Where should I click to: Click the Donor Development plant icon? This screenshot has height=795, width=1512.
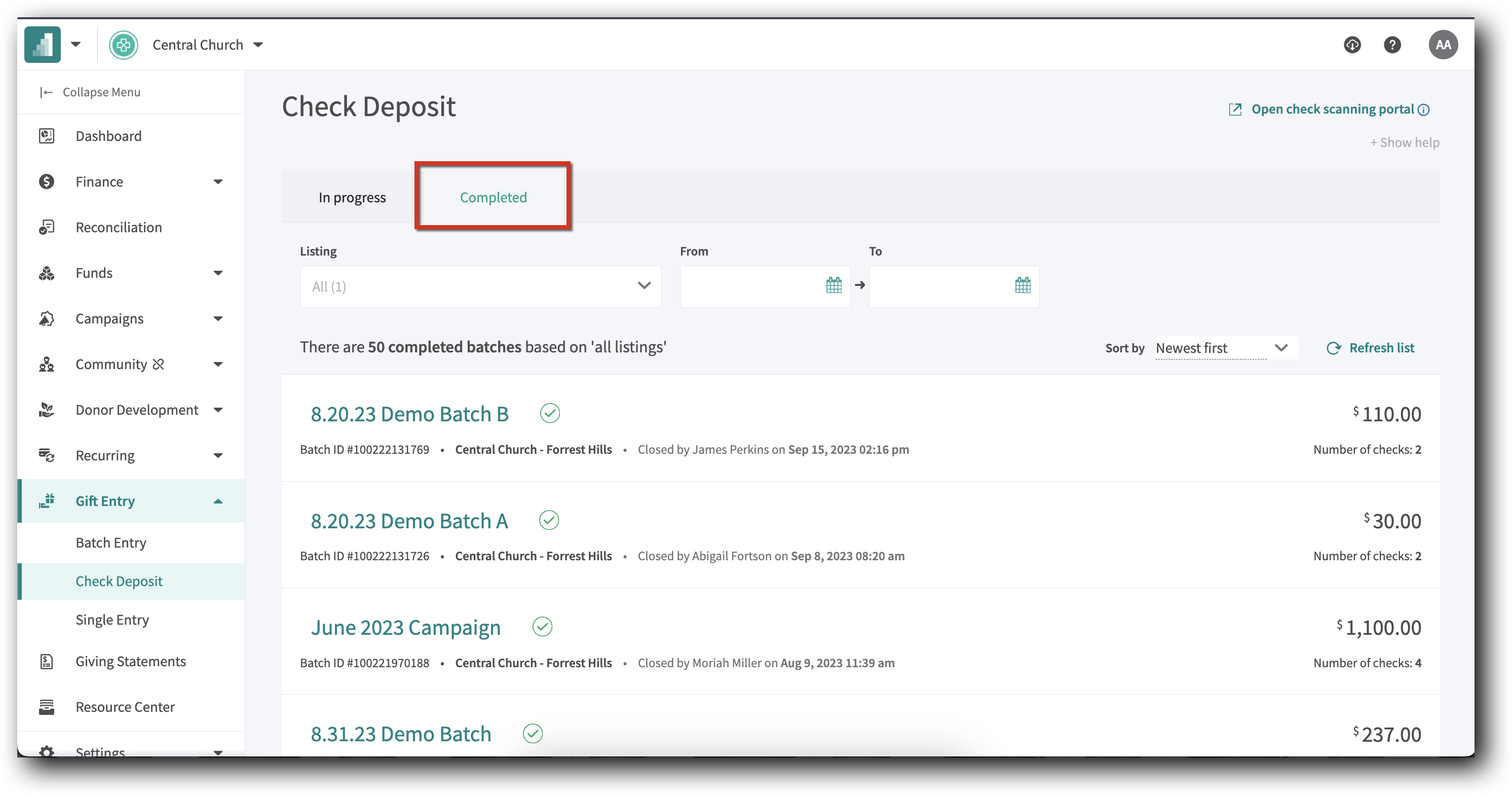pyautogui.click(x=47, y=410)
